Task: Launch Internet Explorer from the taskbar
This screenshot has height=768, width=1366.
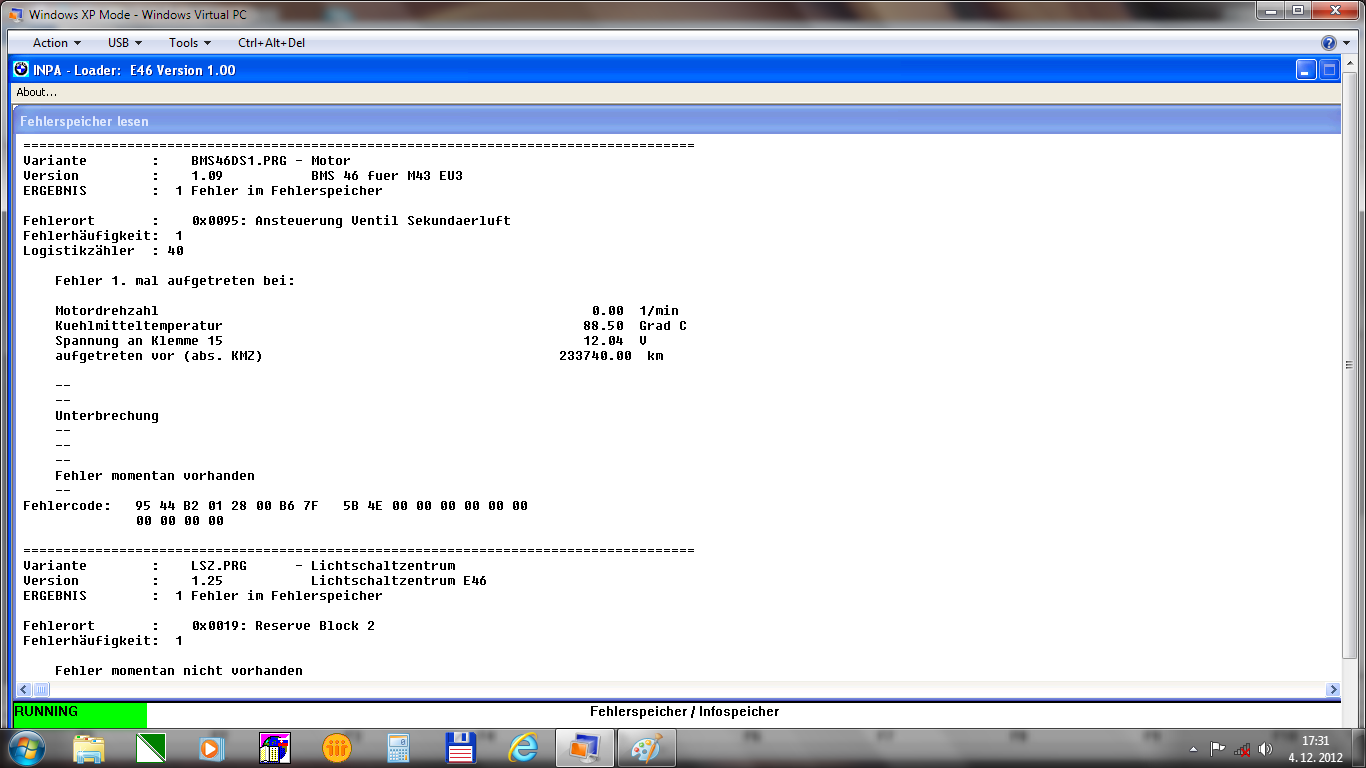Action: [523, 747]
